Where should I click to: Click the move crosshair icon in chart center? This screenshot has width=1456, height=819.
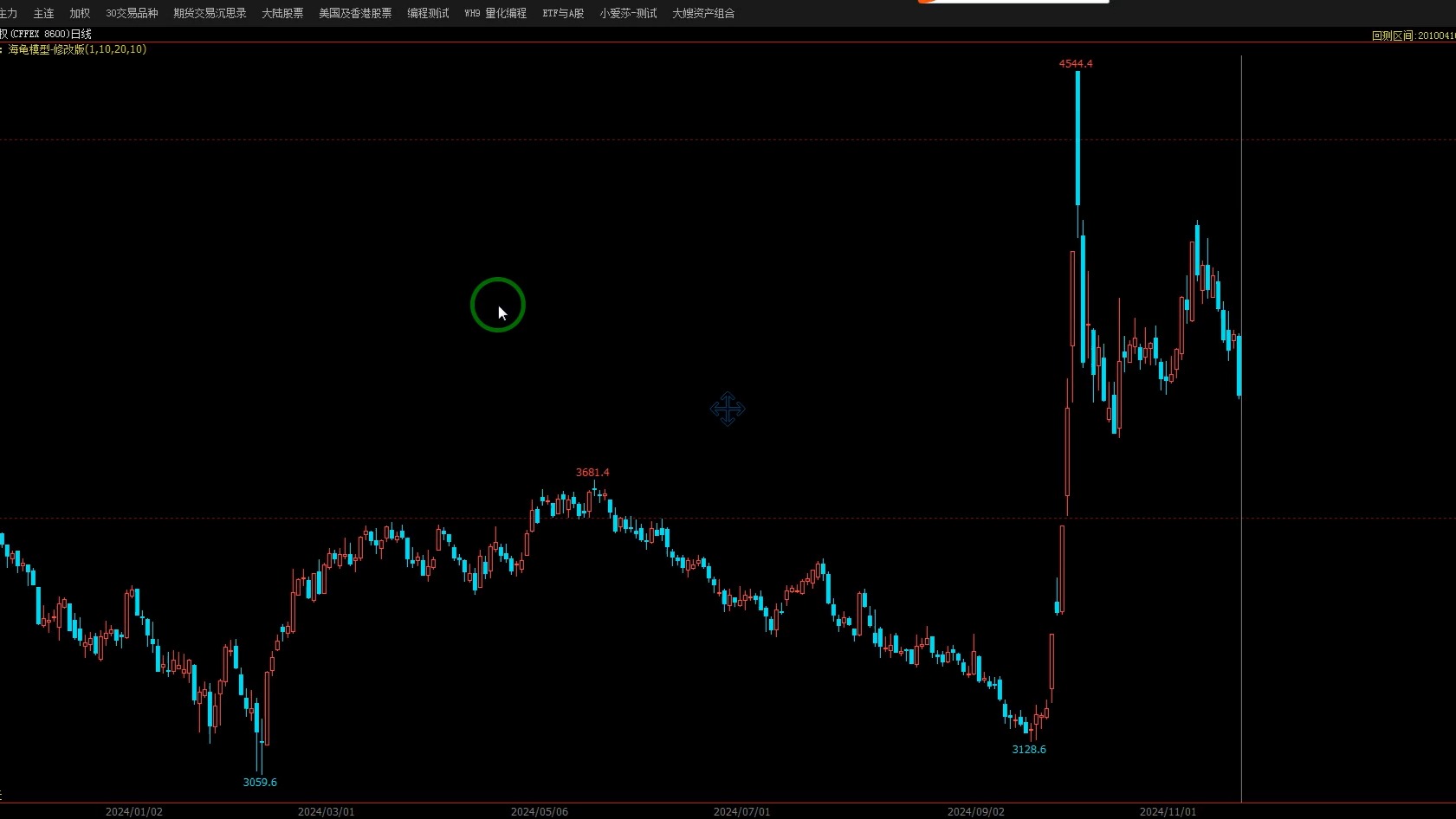pos(728,409)
